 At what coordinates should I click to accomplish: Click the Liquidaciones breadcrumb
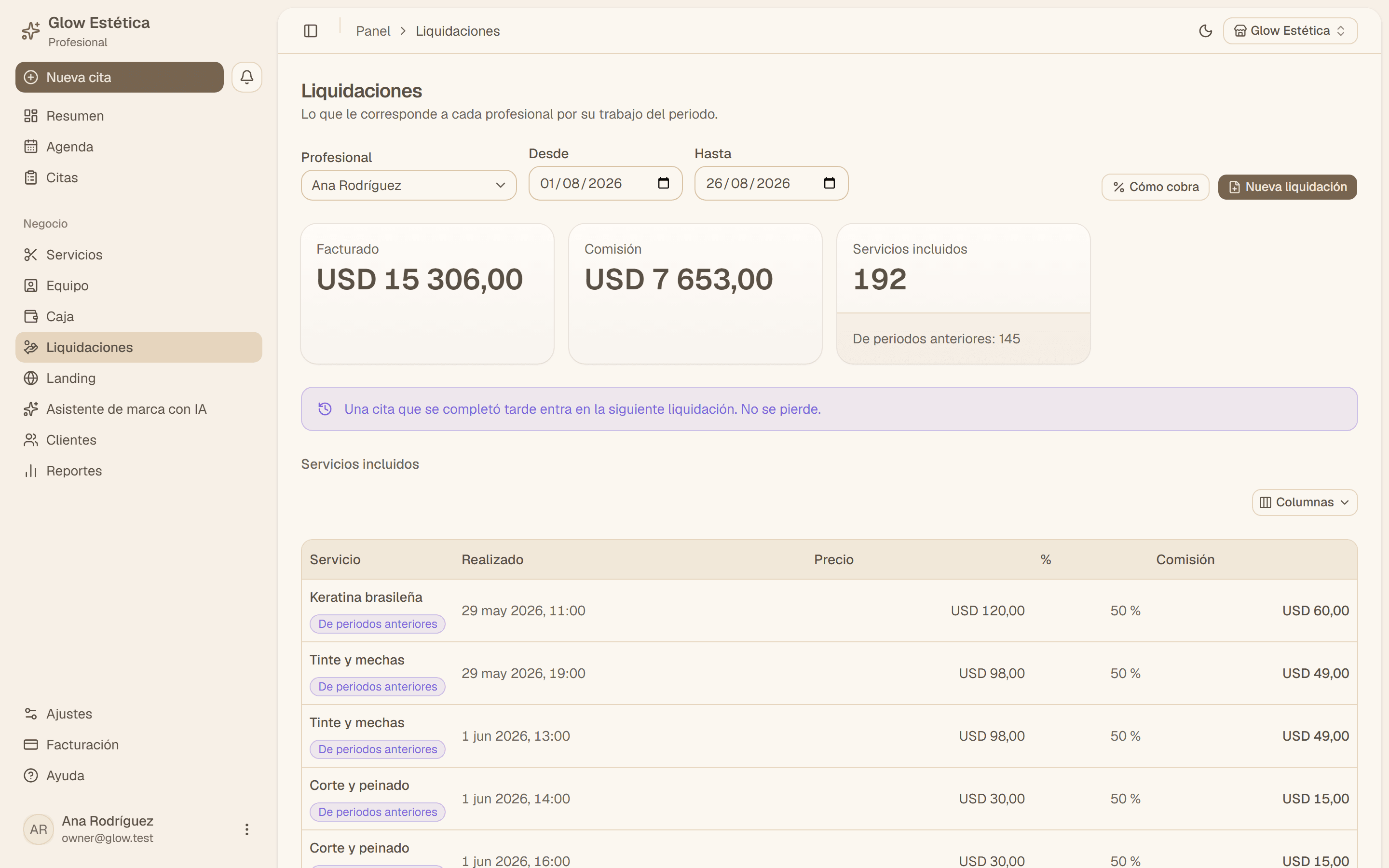(457, 31)
